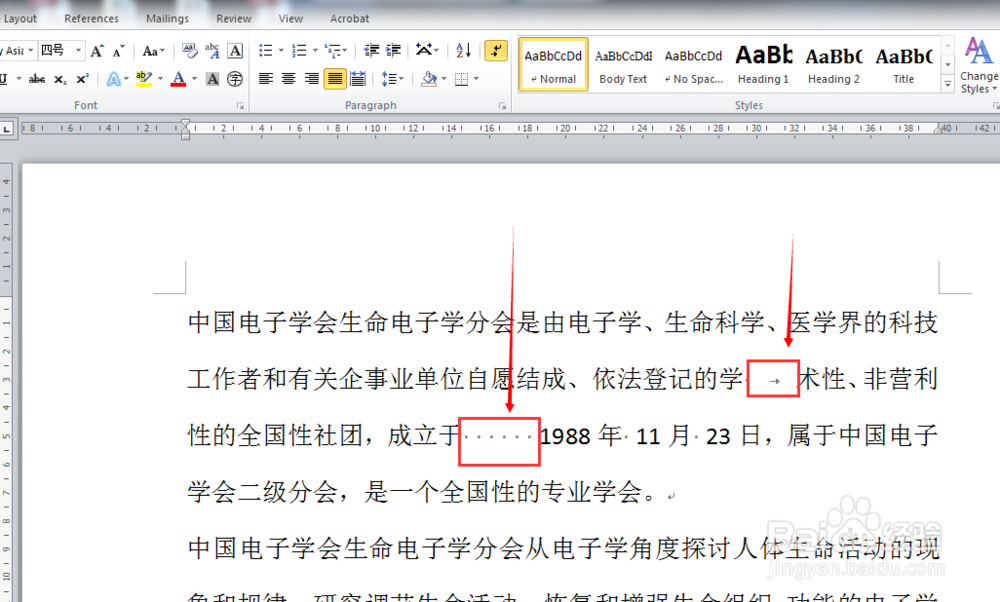
Task: Open Font dialog launcher
Action: [x=240, y=106]
